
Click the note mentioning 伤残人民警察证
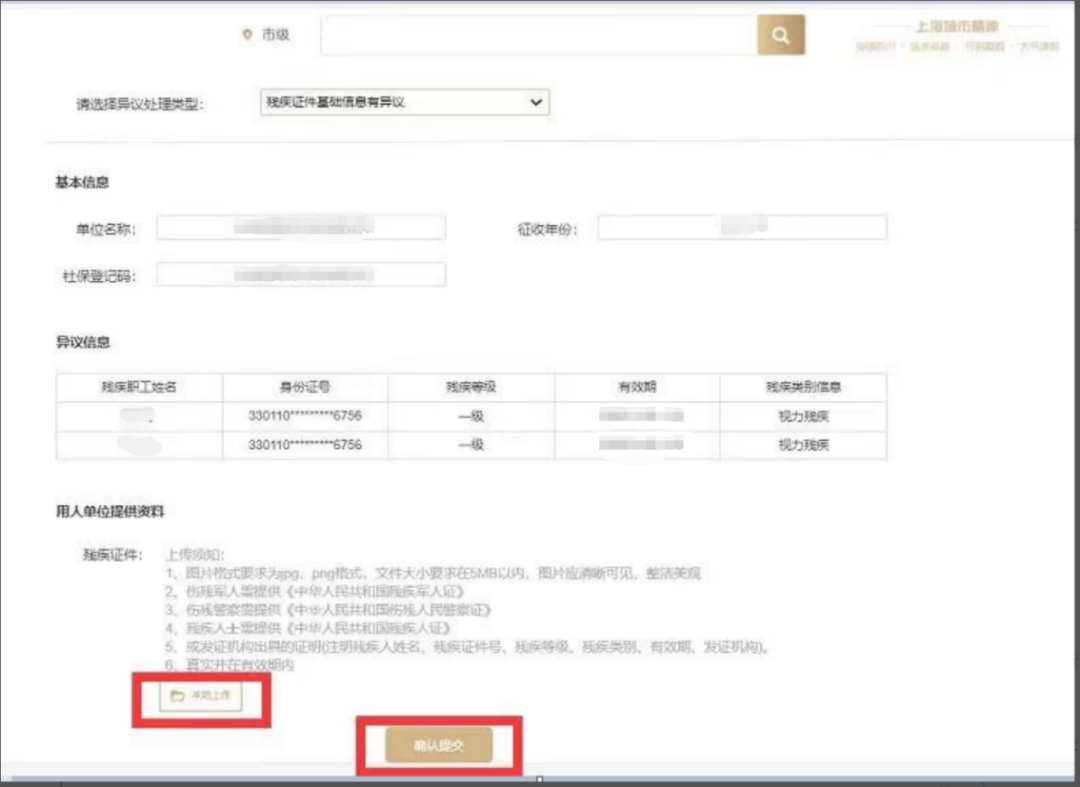click(x=328, y=610)
